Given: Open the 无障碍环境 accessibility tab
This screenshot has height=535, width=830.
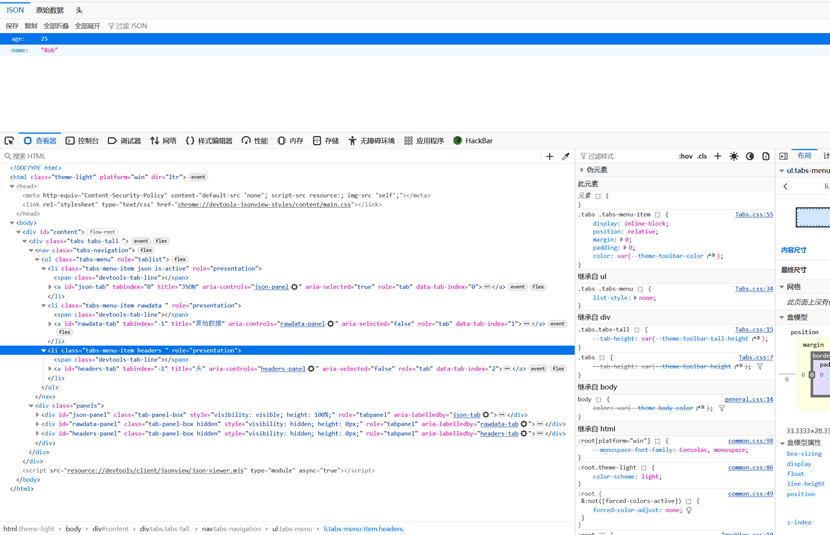Looking at the screenshot, I should click(x=372, y=141).
